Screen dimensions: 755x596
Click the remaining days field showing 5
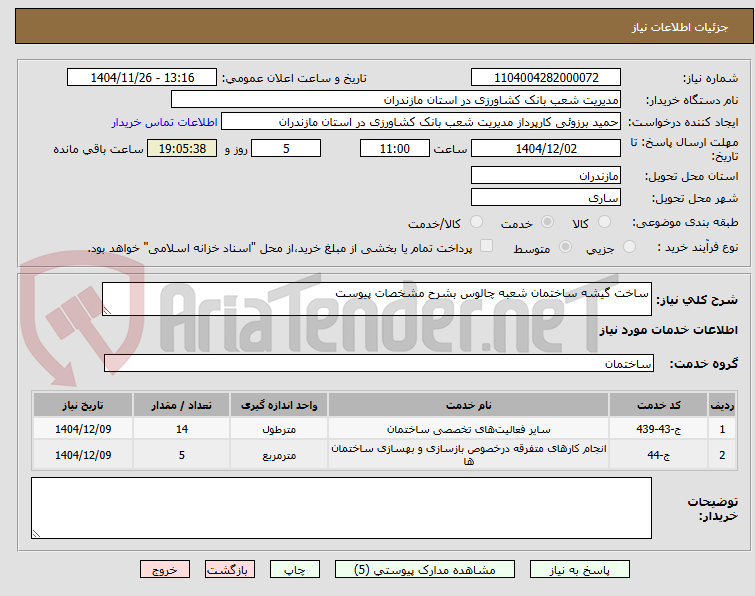286,148
